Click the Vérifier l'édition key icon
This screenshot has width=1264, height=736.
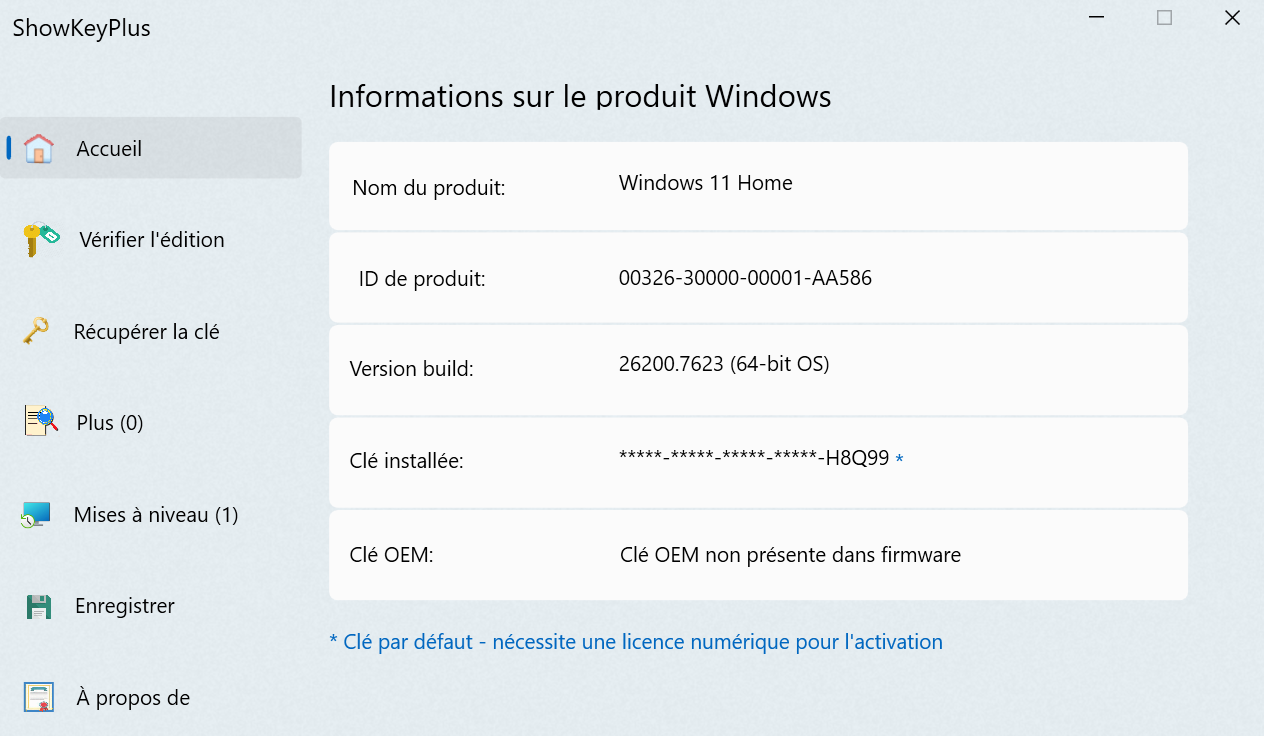pos(39,239)
